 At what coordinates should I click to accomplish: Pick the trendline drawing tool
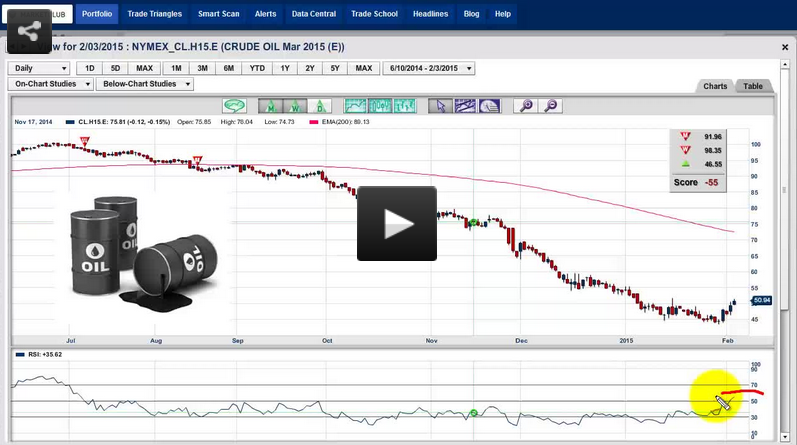[x=464, y=105]
